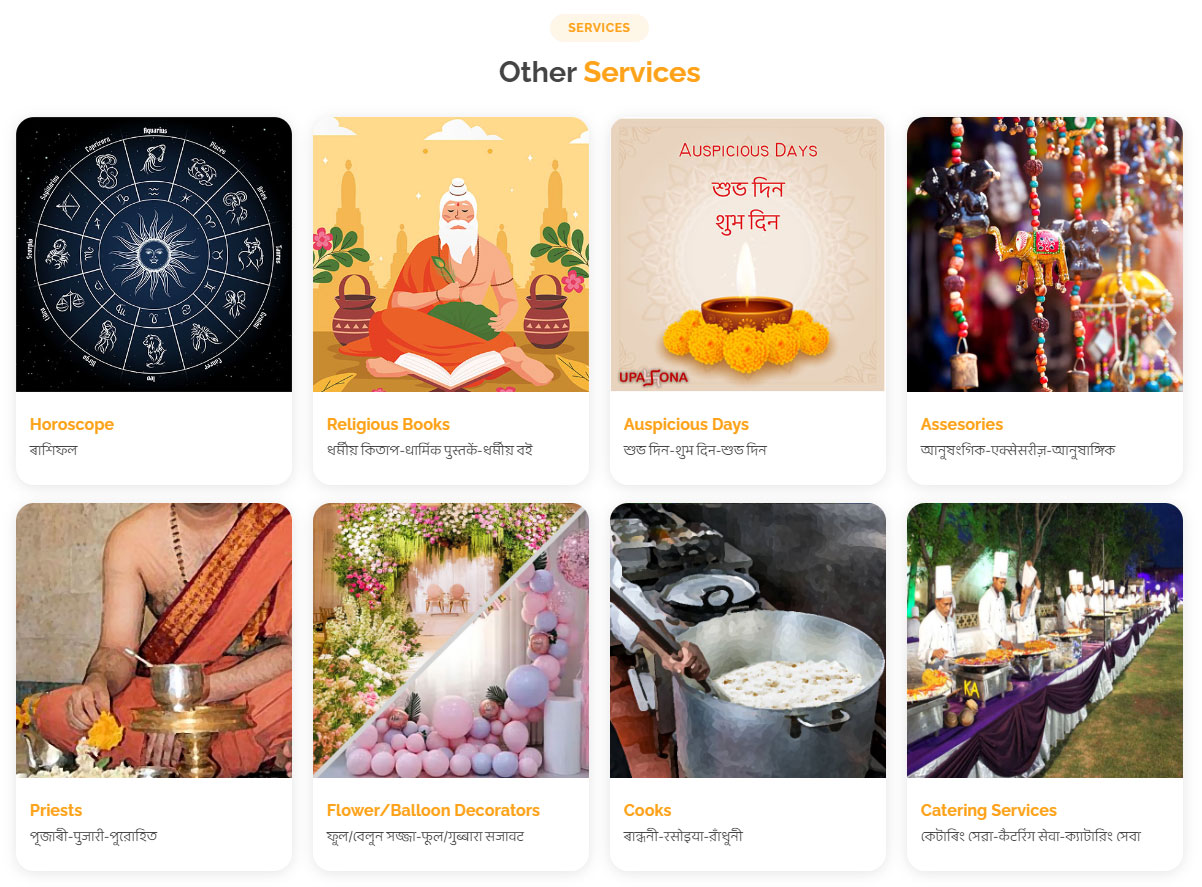The image size is (1202, 887).
Task: Select the Auspicious Days lamp image
Action: 748,254
